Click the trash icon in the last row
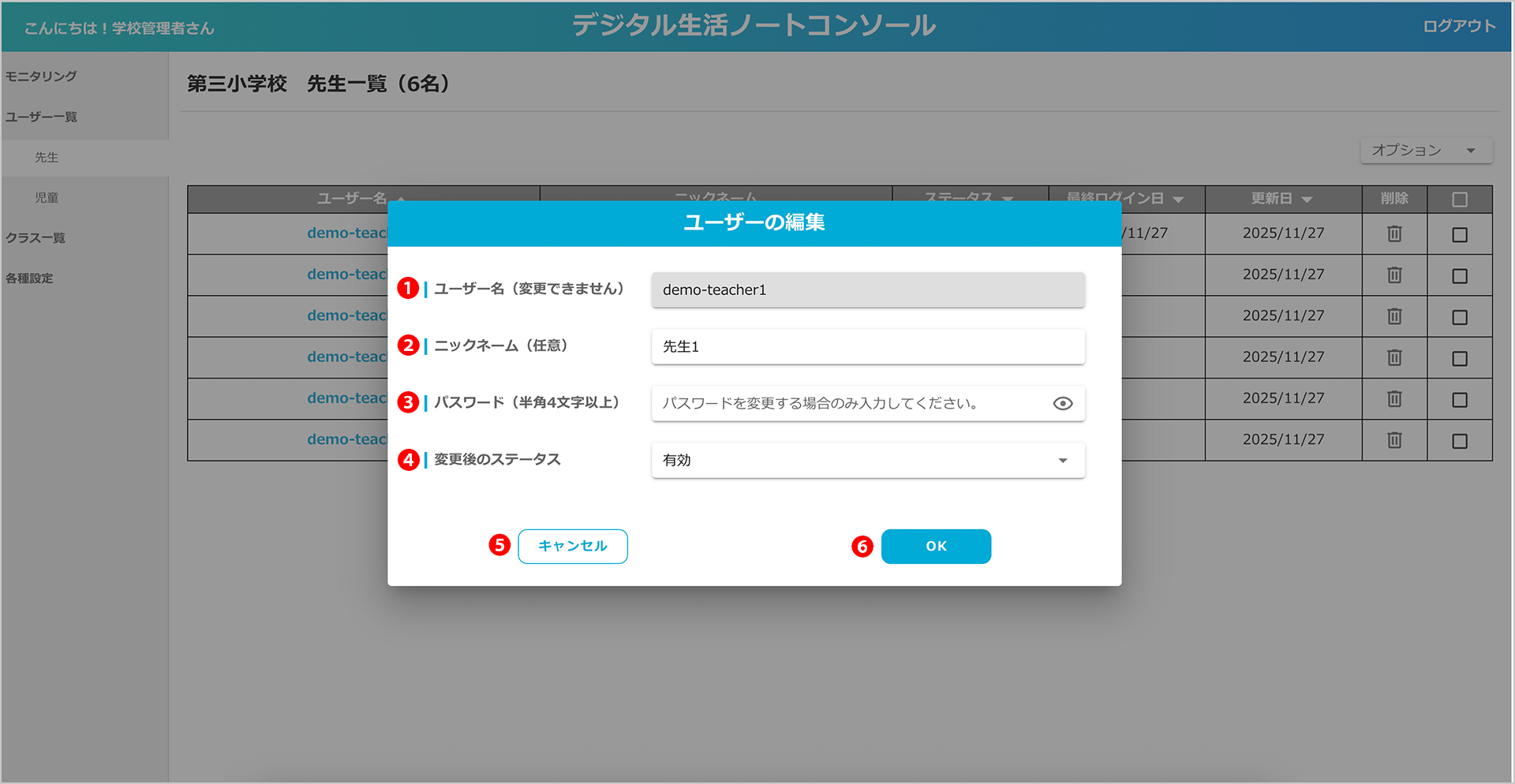The image size is (1515, 784). 1394,440
